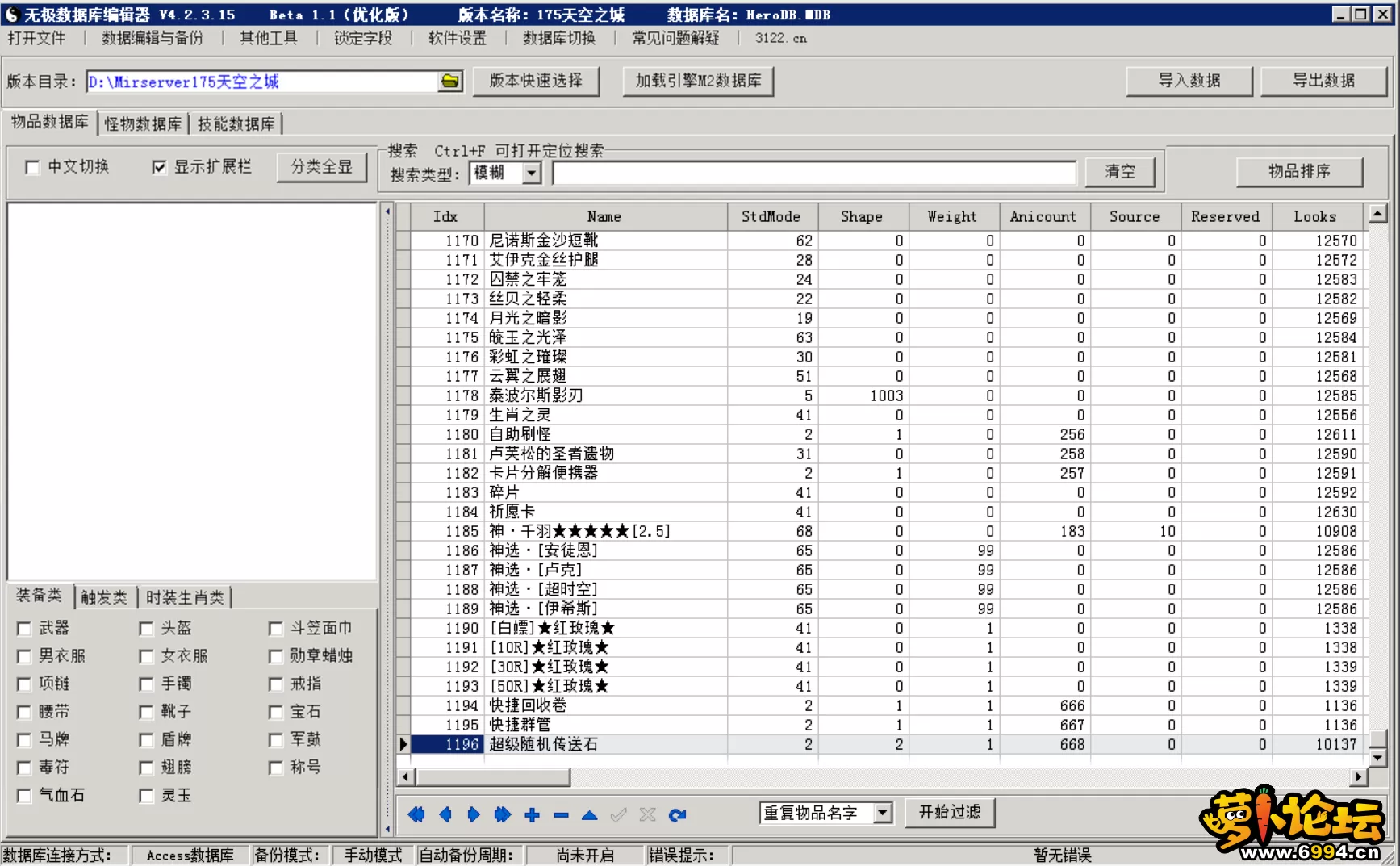Switch to 时装生肖类 category tab

(x=185, y=597)
